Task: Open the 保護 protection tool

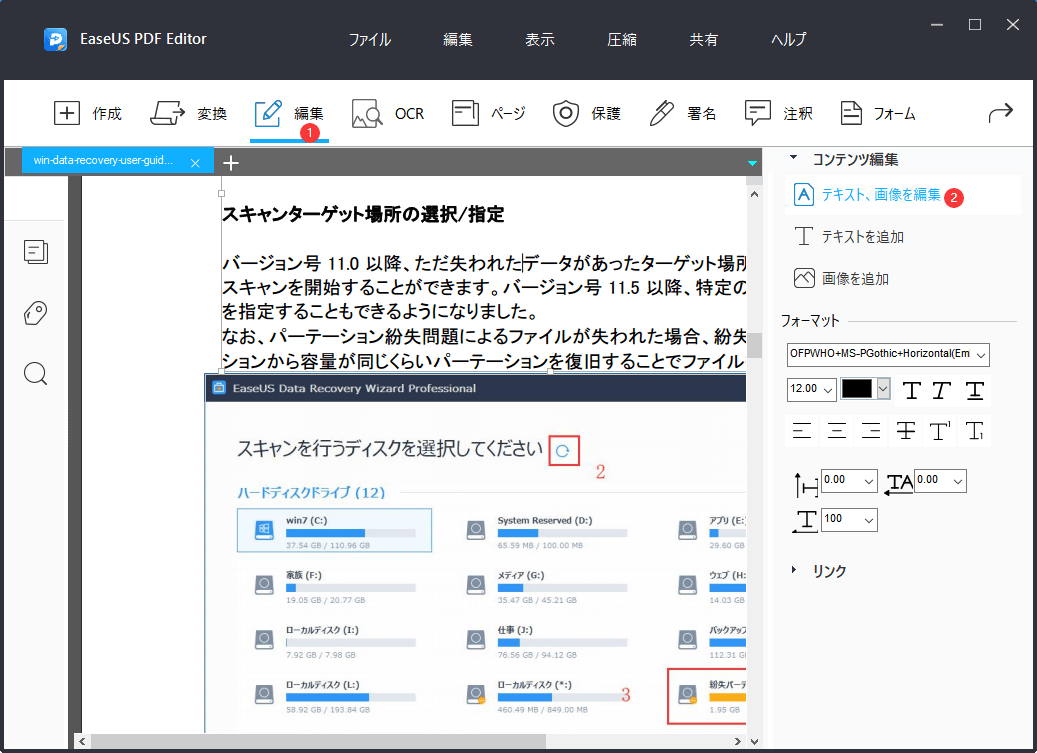Action: (586, 113)
